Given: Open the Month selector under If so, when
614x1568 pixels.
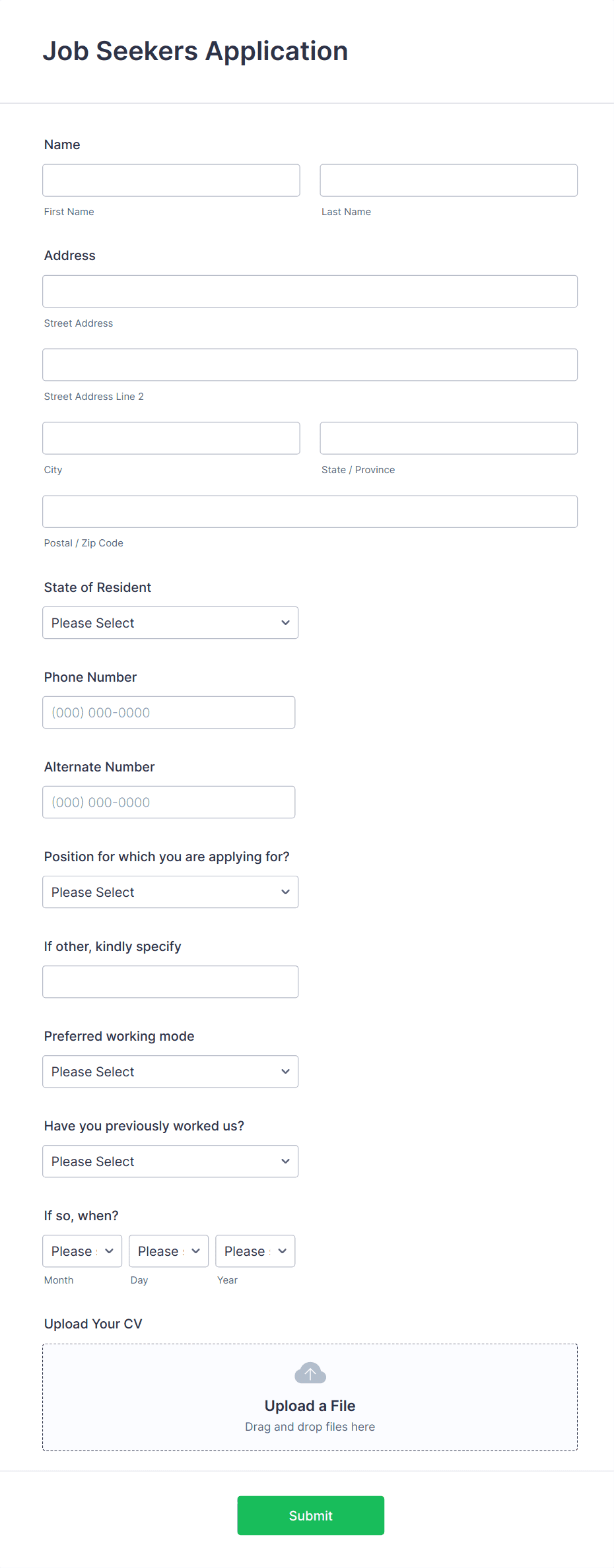Looking at the screenshot, I should point(82,1251).
